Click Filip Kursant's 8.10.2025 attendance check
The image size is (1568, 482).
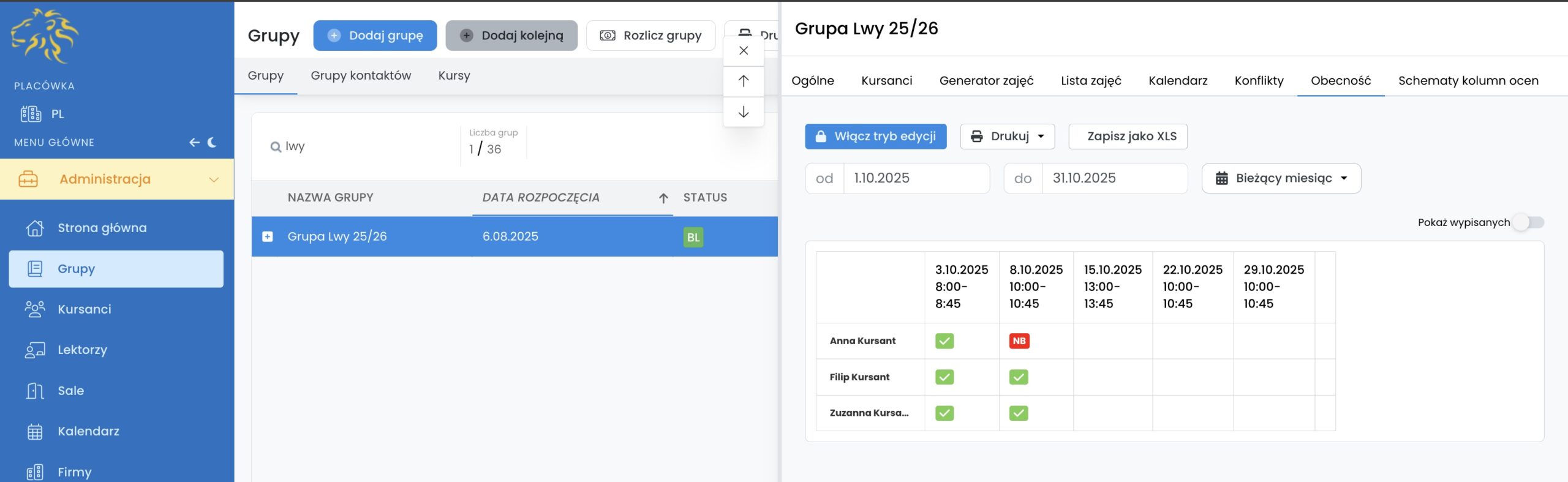pos(1018,377)
